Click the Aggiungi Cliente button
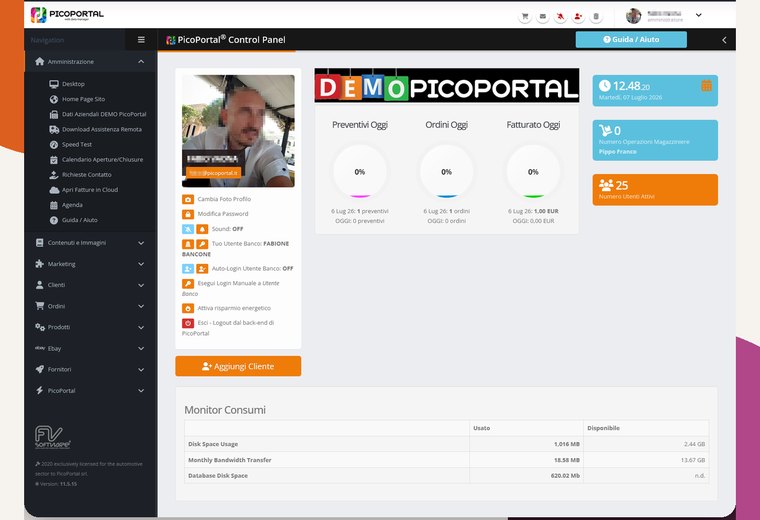The height and width of the screenshot is (520, 760). point(238,366)
